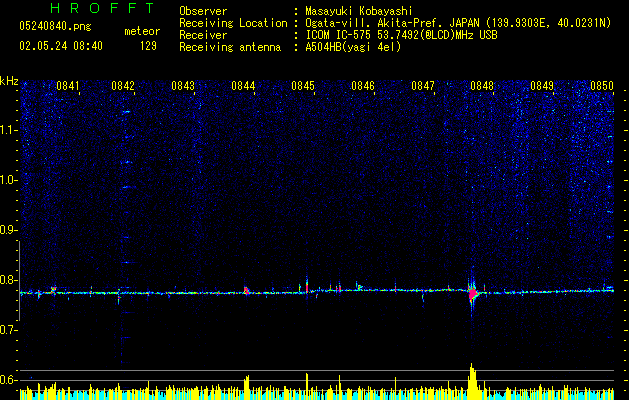Screen dimensions: 629x400
Task: Click the 0845 time marker
Action: [x=303, y=86]
